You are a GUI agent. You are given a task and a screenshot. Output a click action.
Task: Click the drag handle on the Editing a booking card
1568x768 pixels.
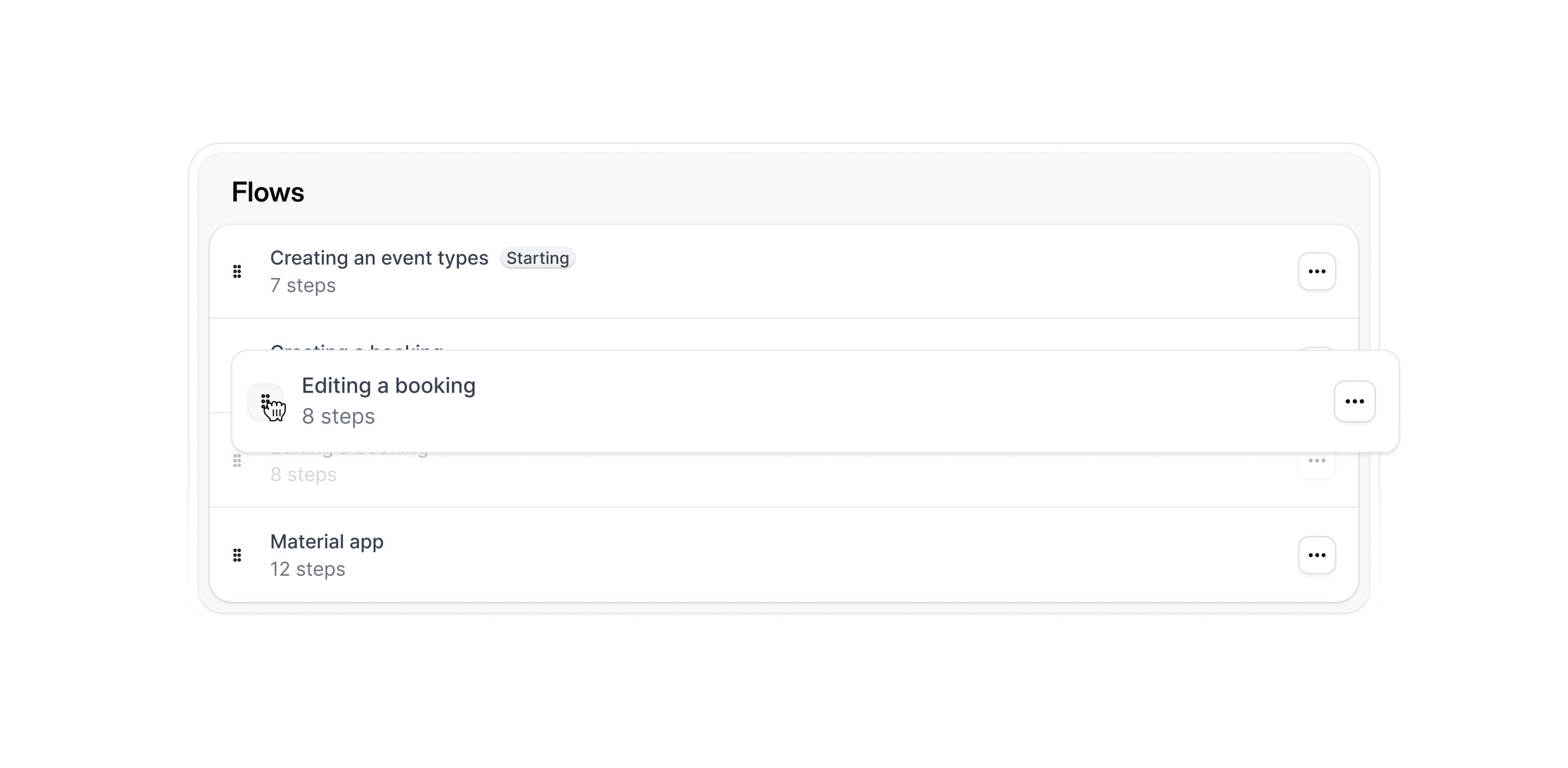[x=266, y=401]
